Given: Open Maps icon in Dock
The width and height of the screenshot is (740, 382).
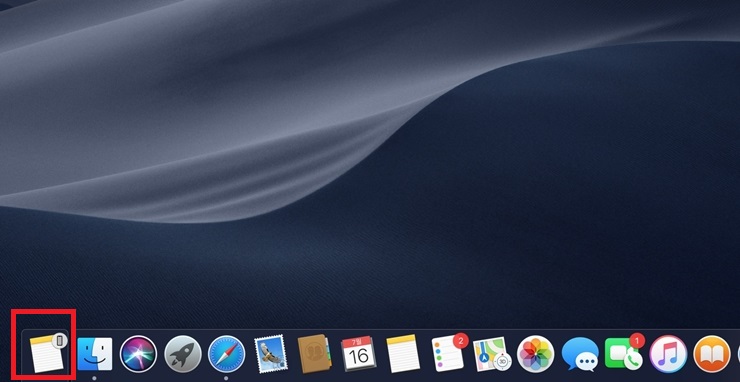Looking at the screenshot, I should [492, 354].
